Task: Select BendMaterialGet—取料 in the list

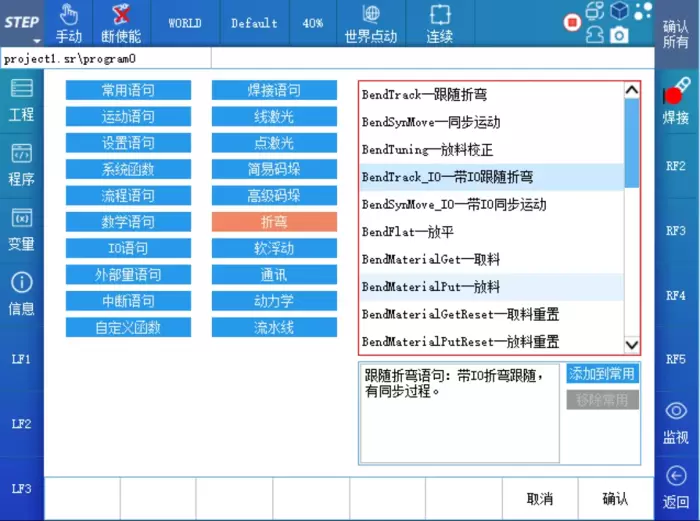Action: pos(430,259)
